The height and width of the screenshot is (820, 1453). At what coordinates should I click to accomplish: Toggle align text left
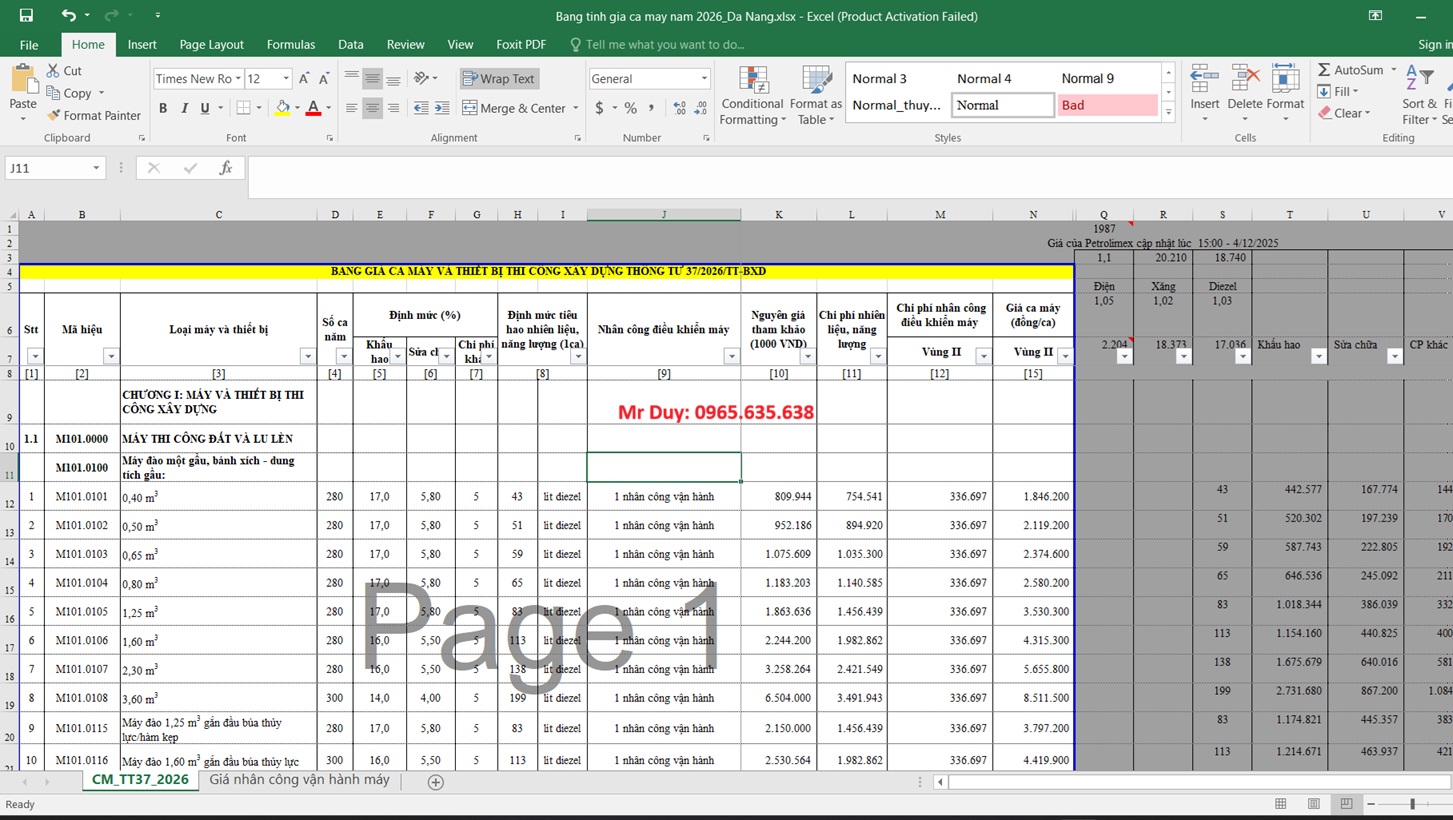(x=351, y=108)
